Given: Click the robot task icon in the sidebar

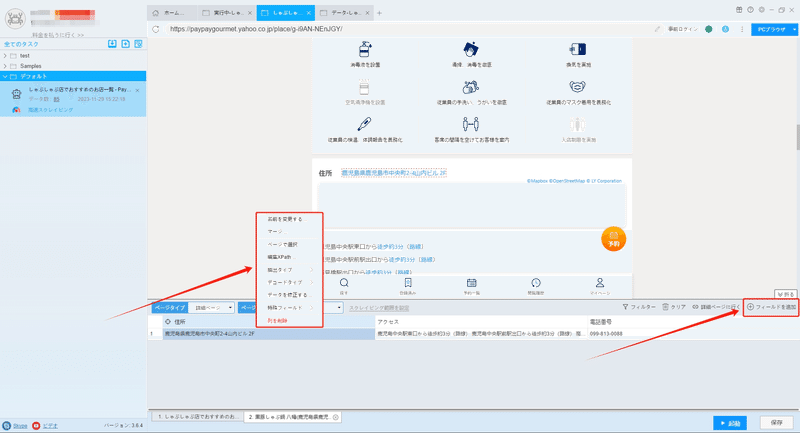Looking at the screenshot, I should coord(17,94).
